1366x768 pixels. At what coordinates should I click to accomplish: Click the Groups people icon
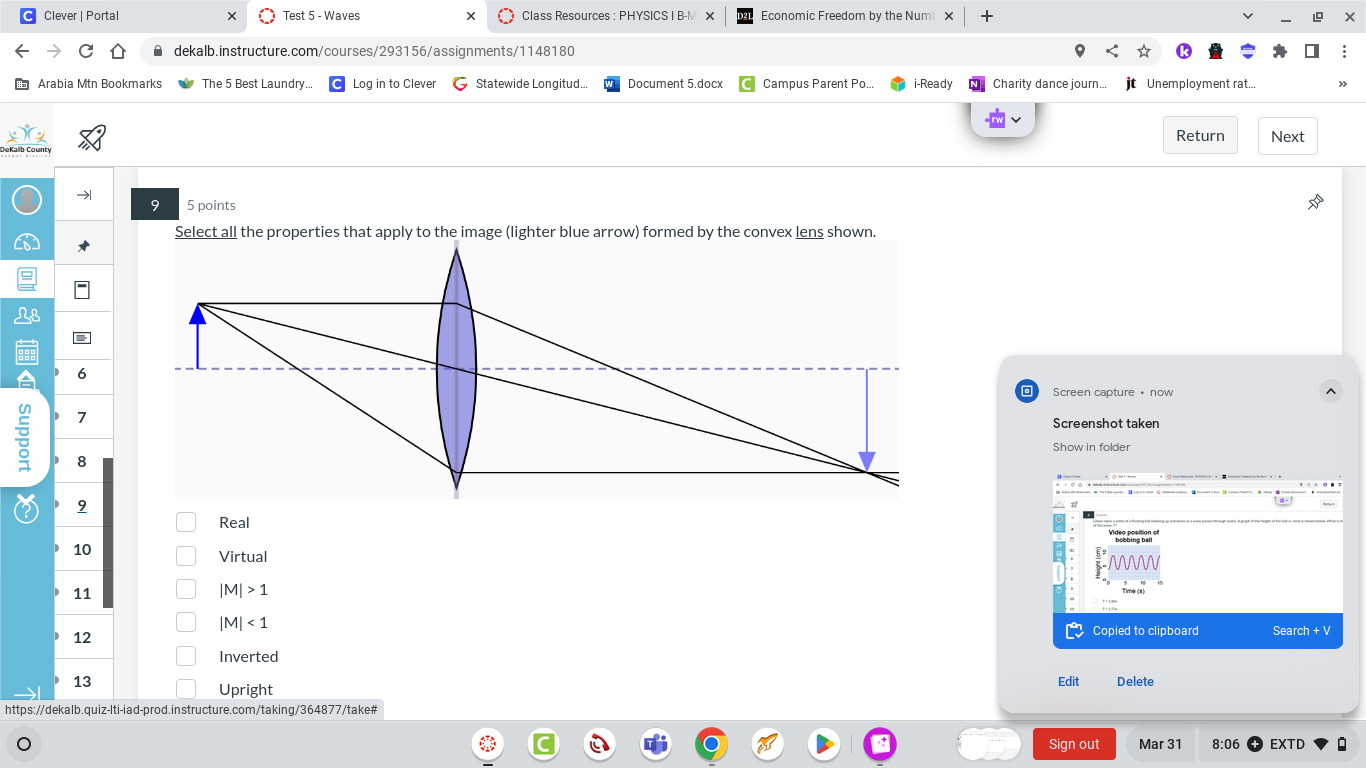point(27,313)
